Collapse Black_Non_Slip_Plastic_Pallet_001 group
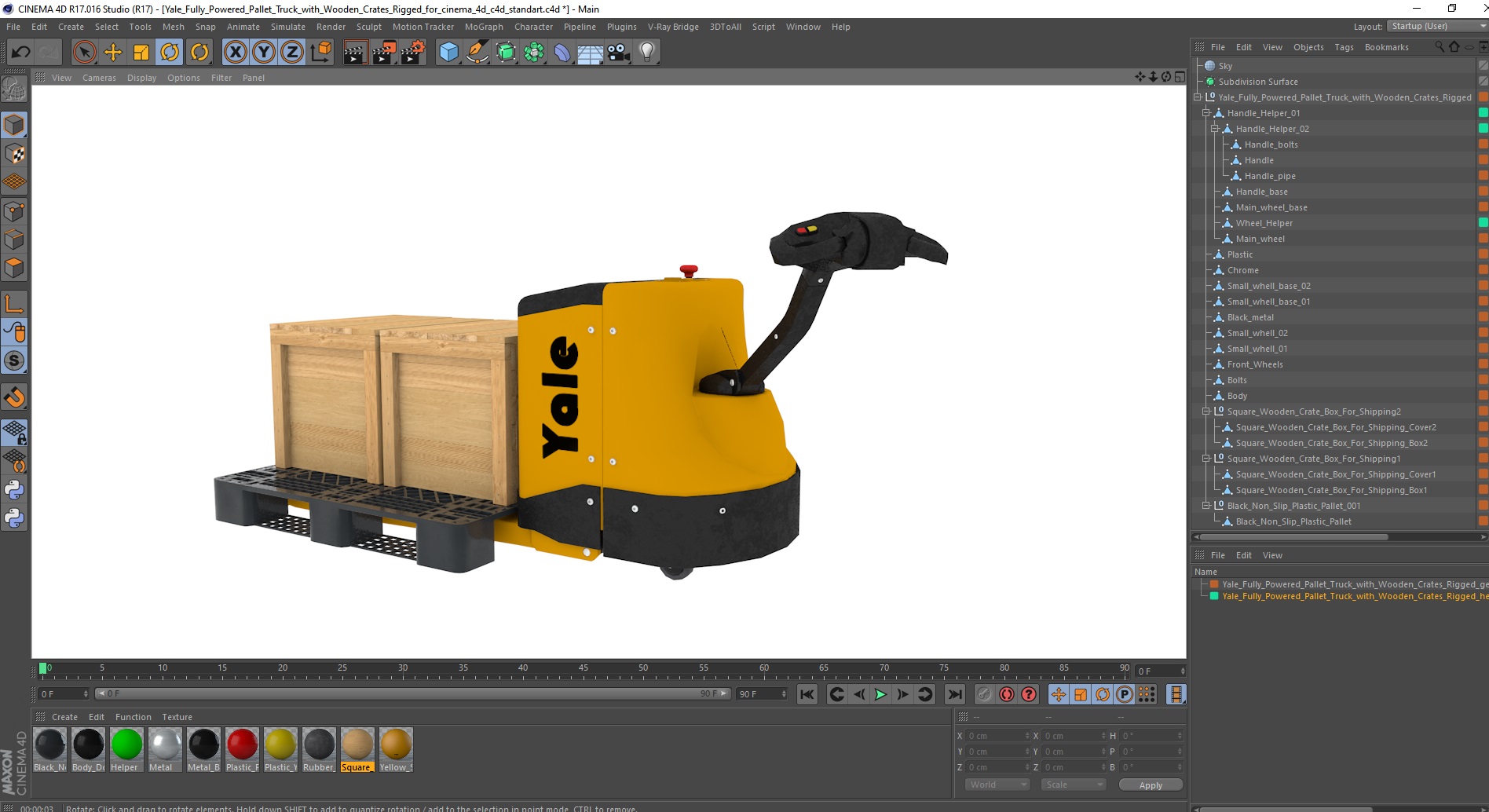Viewport: 1489px width, 812px height. (1206, 506)
